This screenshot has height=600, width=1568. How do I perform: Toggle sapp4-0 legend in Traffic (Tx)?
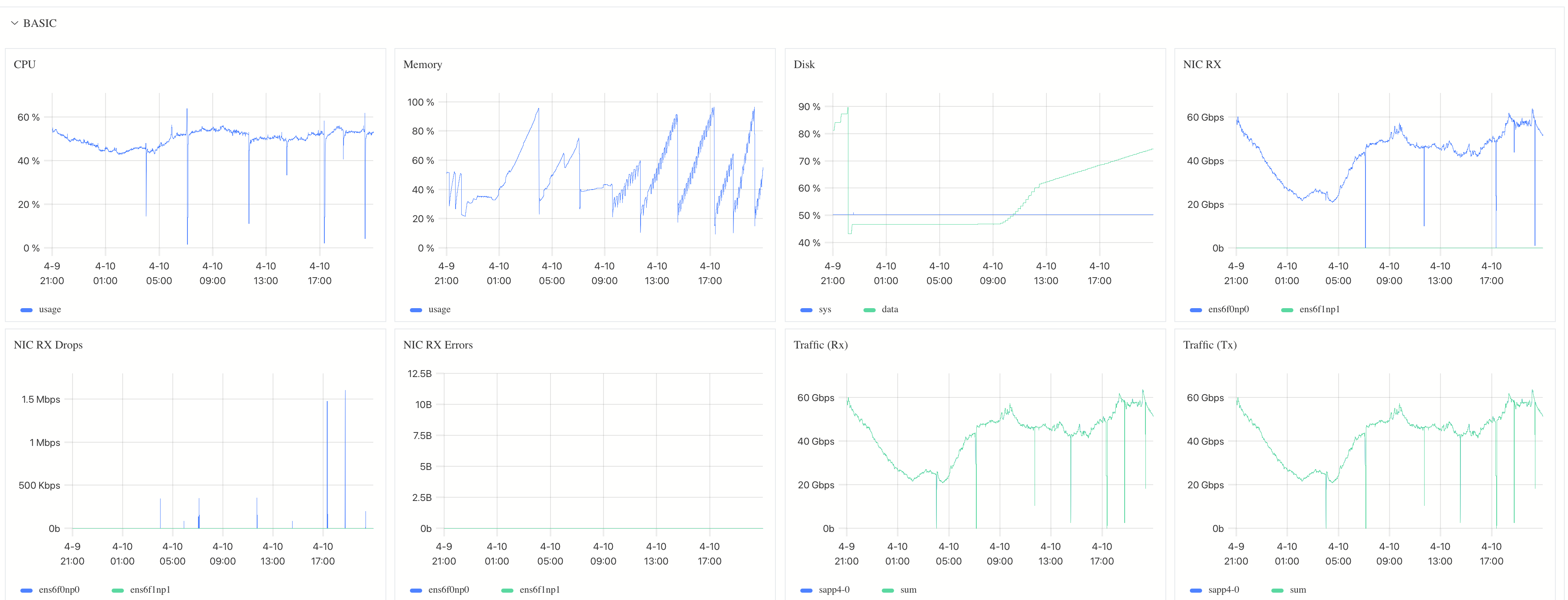coord(1223,590)
